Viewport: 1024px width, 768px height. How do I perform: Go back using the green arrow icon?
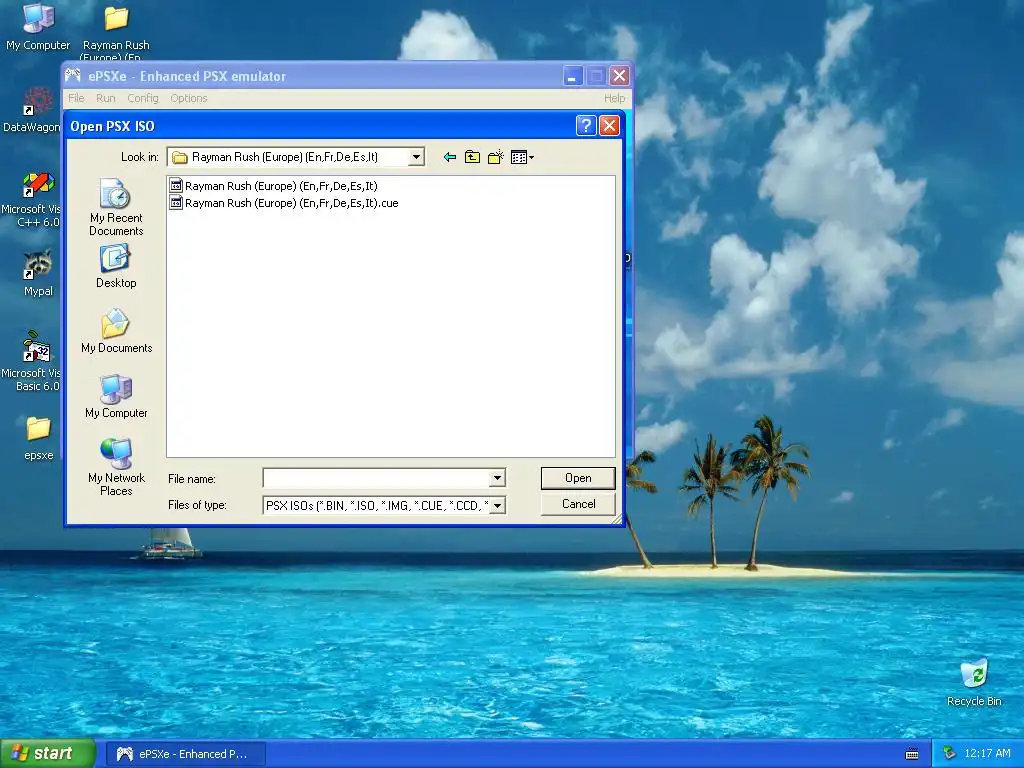point(449,157)
